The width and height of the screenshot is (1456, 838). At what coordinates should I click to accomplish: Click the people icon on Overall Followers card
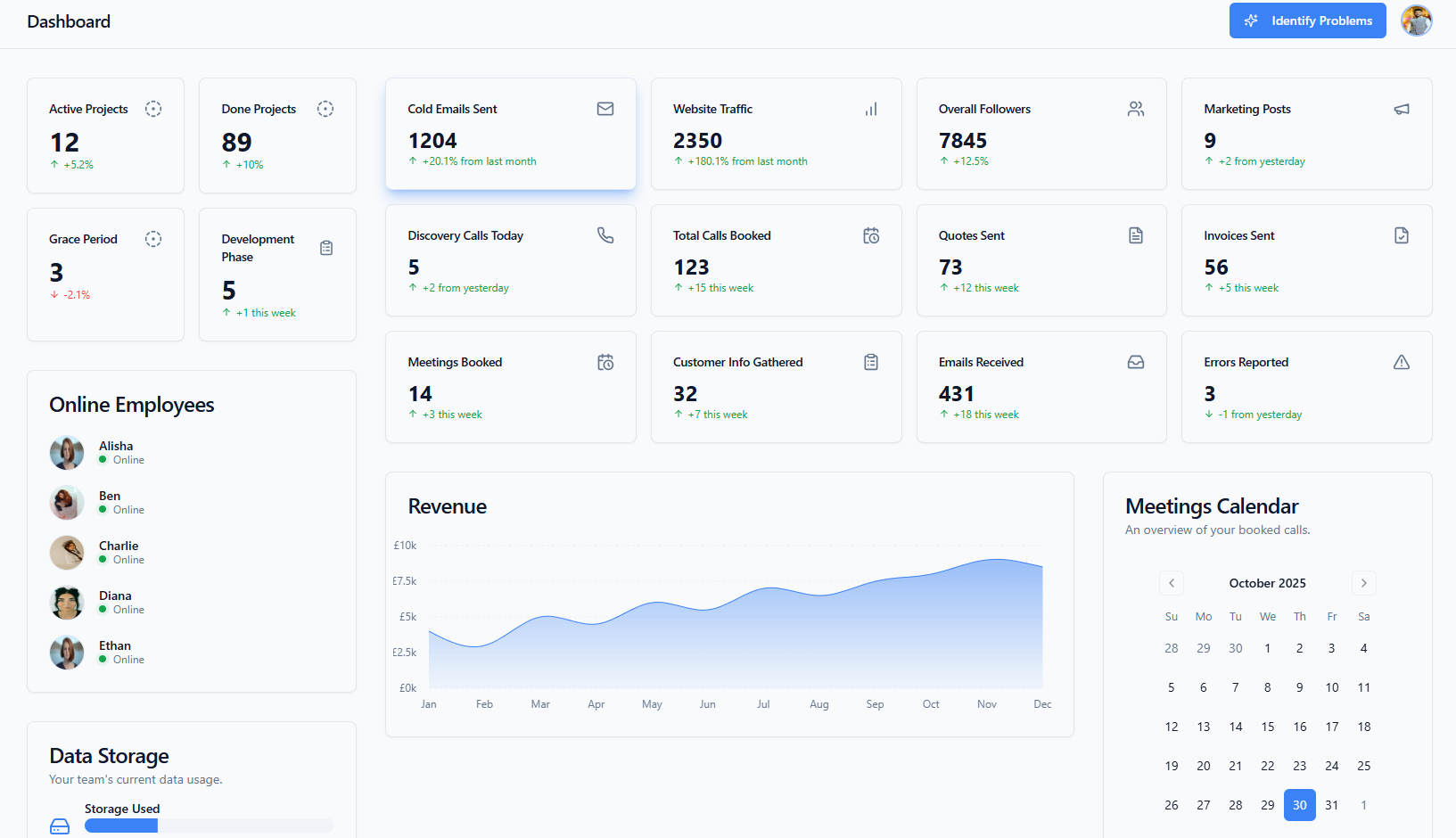click(x=1136, y=109)
